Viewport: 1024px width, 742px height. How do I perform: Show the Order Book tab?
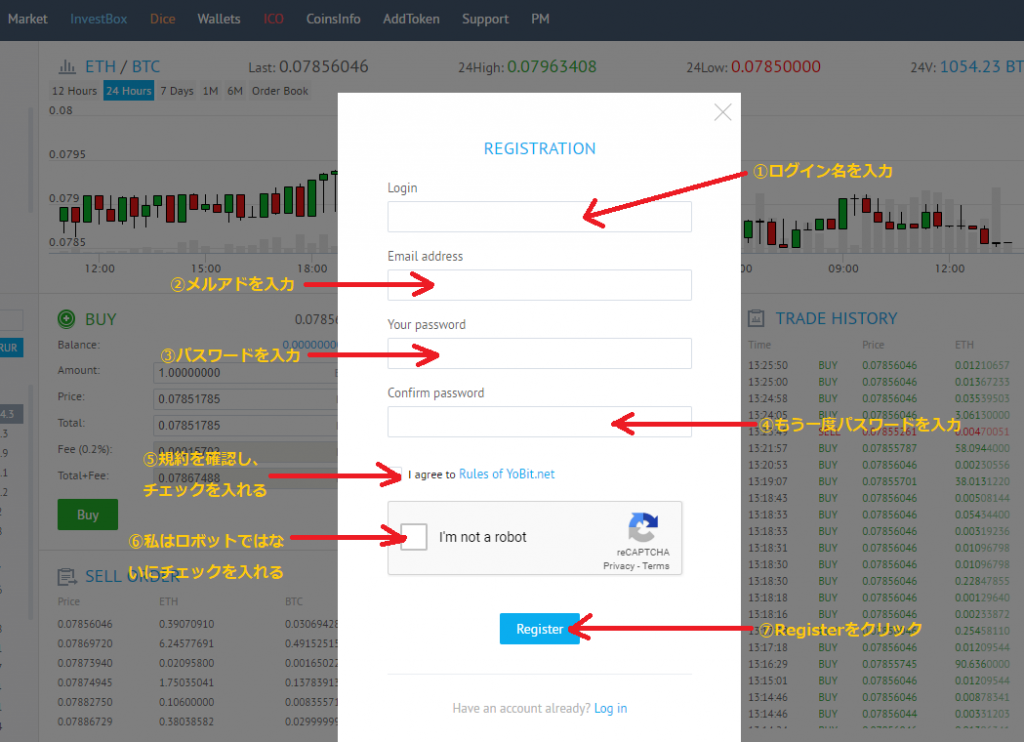(280, 91)
